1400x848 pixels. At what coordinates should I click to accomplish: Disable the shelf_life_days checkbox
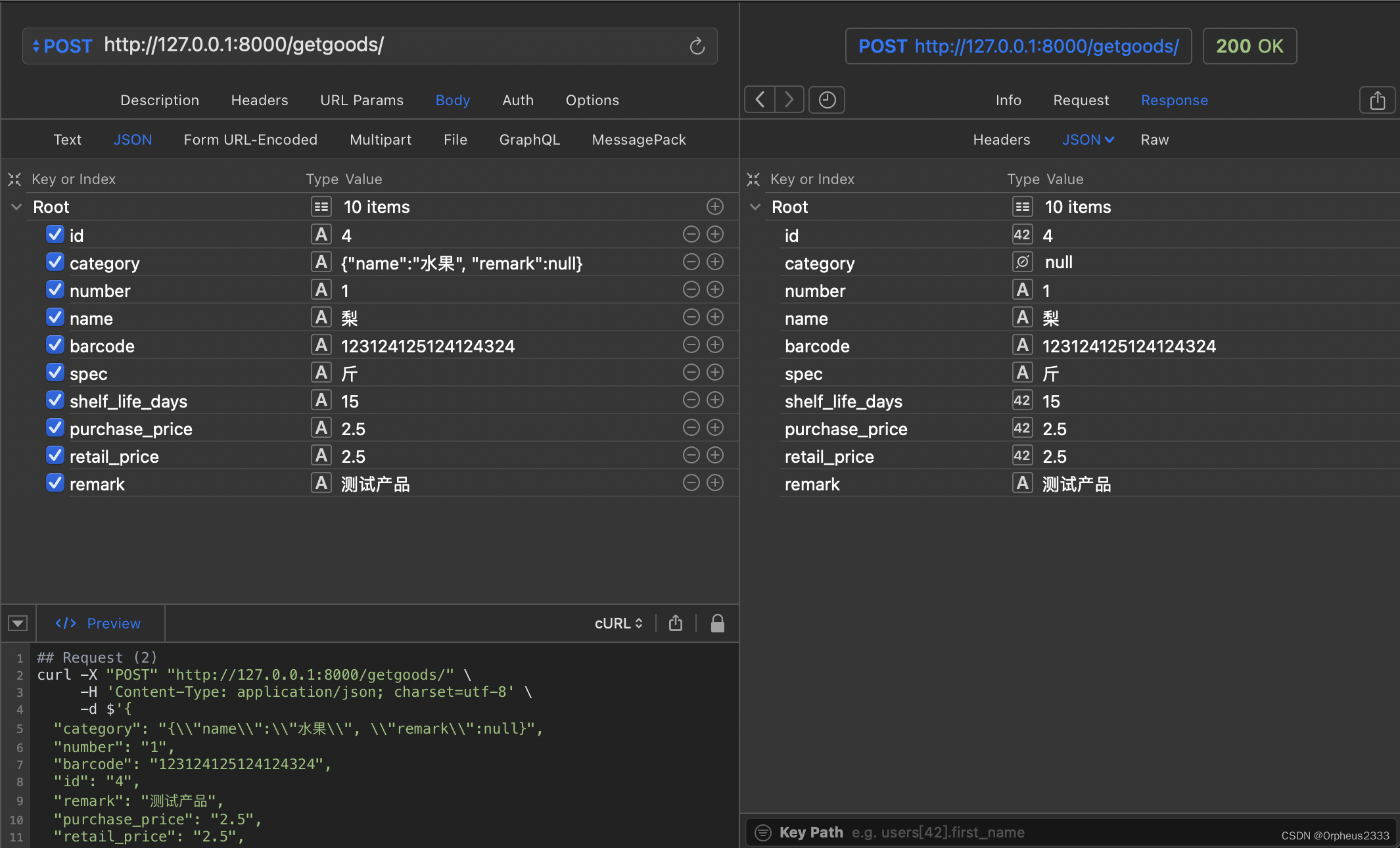55,400
